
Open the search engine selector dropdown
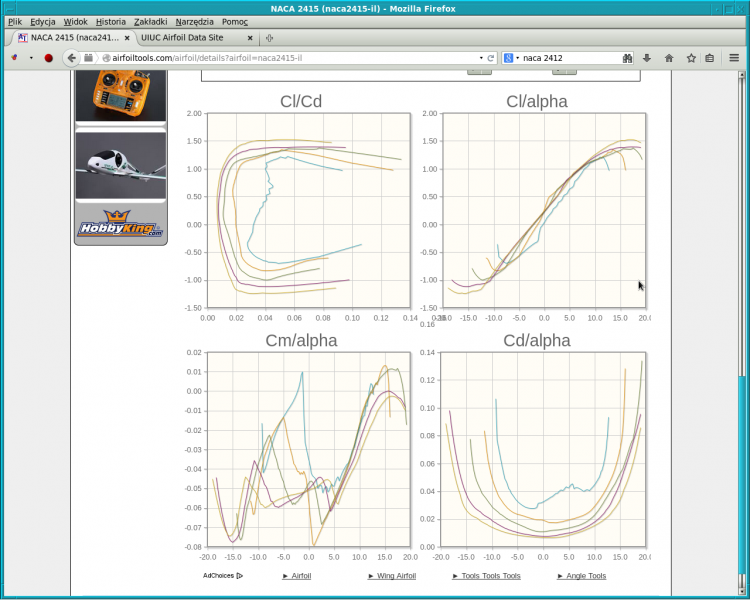(511, 58)
